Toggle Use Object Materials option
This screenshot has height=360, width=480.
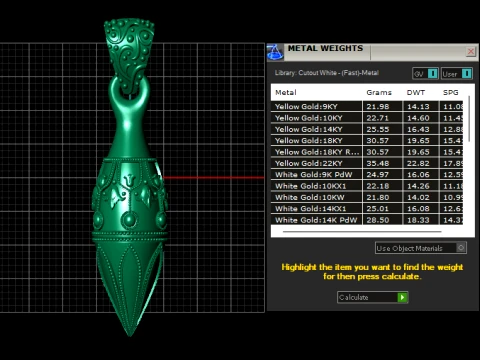[421, 248]
